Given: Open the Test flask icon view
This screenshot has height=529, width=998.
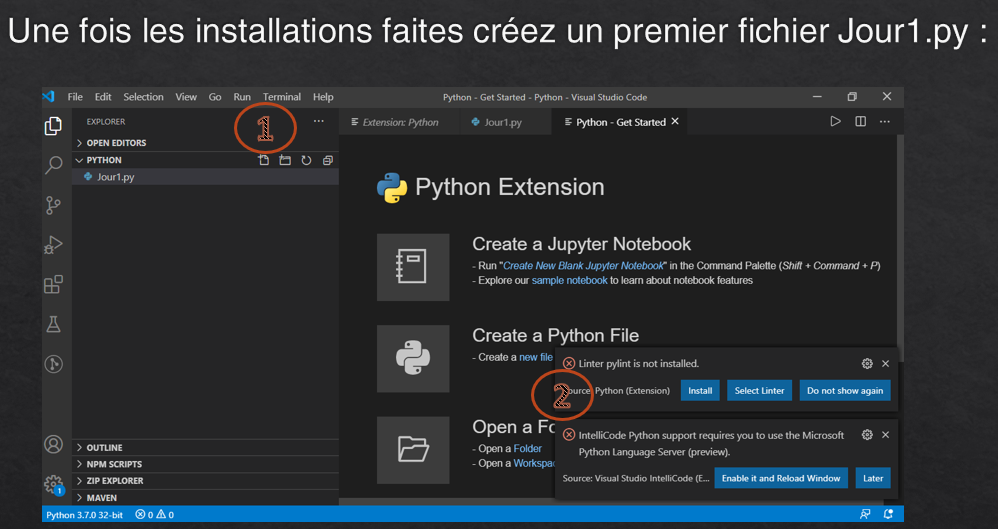Looking at the screenshot, I should 54,325.
